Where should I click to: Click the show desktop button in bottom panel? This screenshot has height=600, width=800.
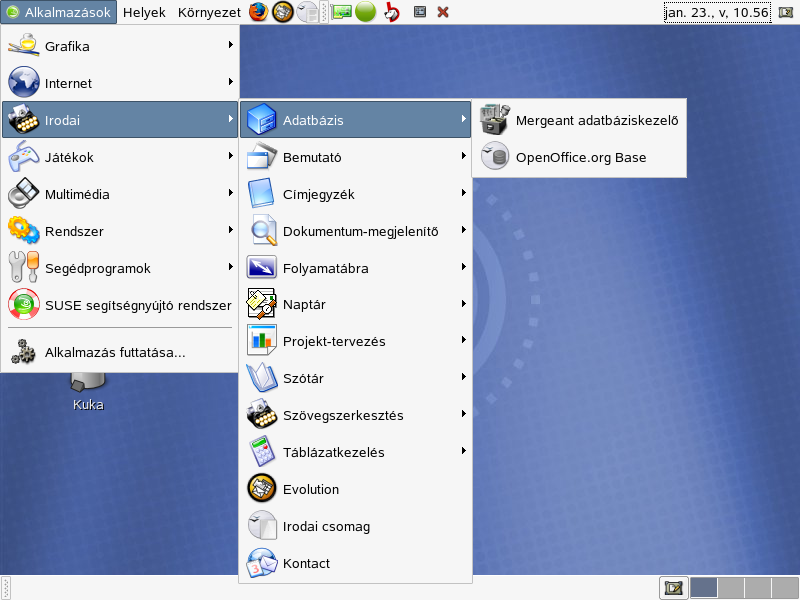click(673, 588)
